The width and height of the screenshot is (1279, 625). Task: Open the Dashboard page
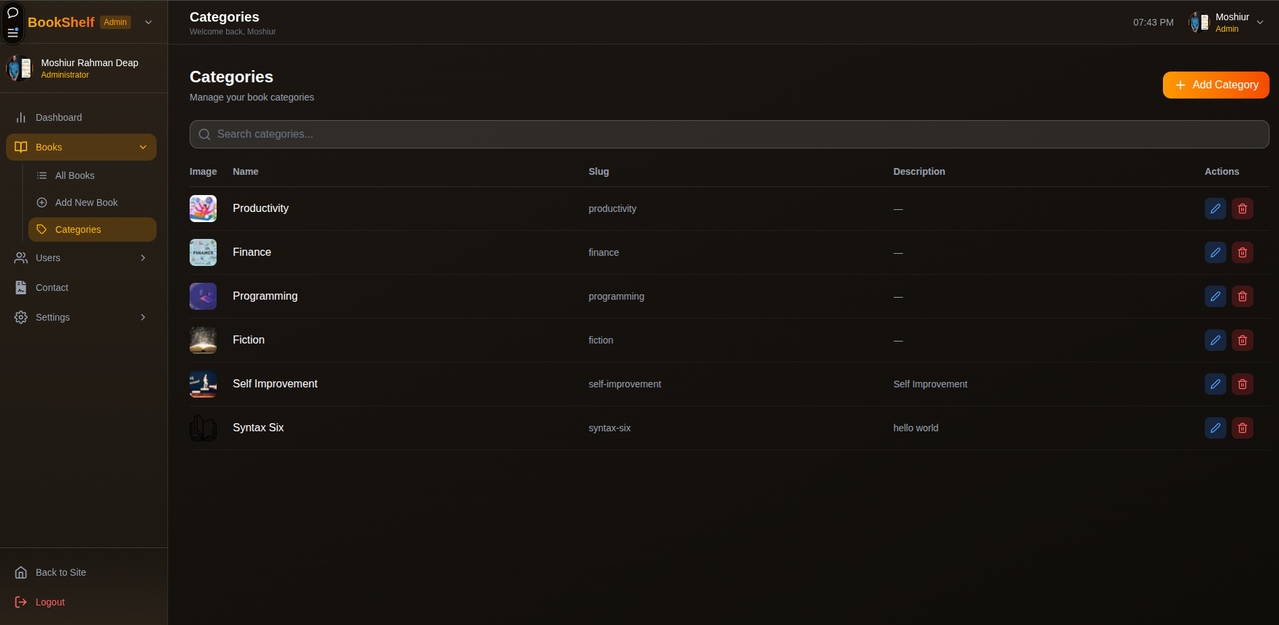(83, 117)
